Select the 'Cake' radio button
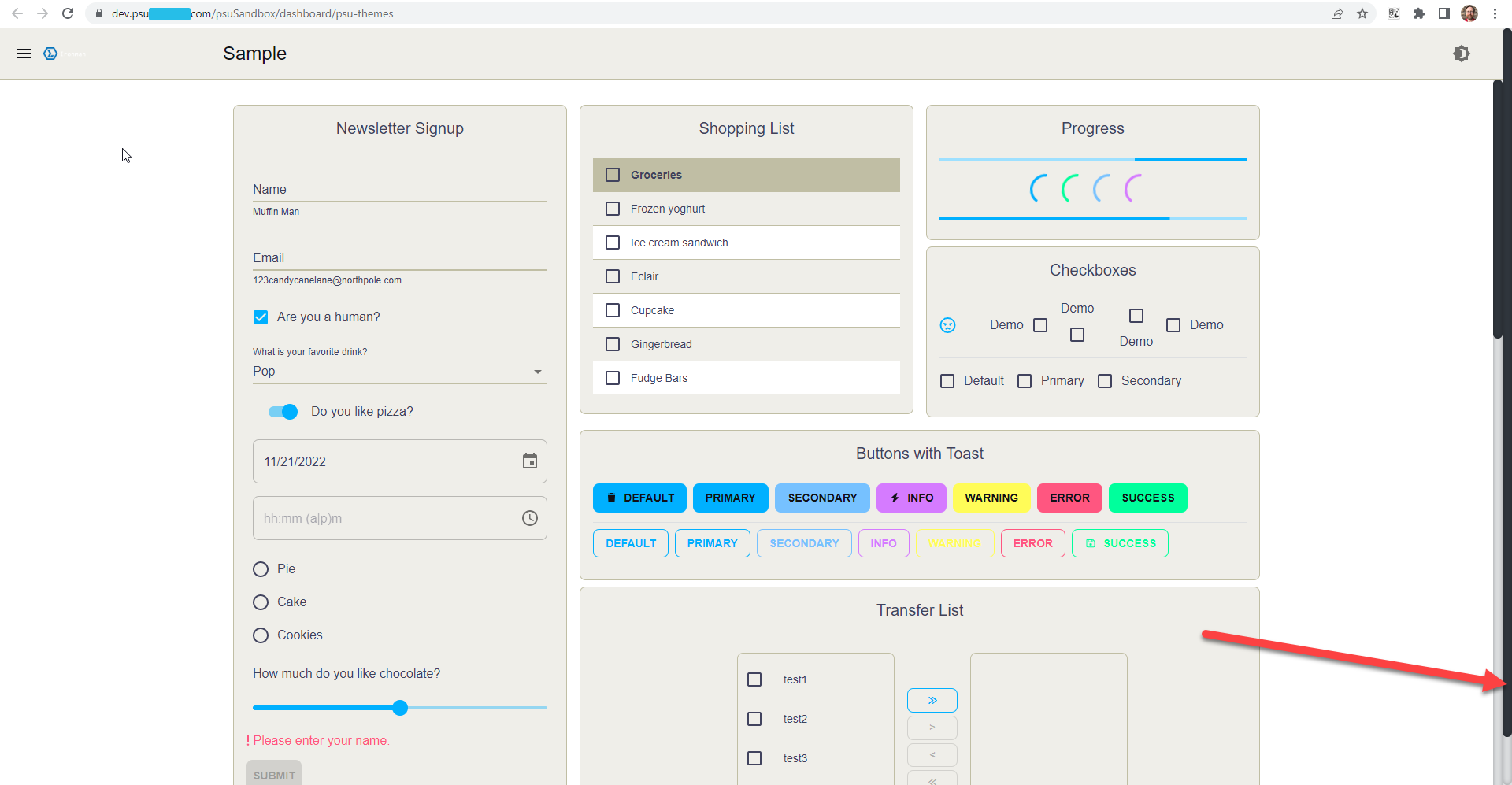 (x=261, y=602)
